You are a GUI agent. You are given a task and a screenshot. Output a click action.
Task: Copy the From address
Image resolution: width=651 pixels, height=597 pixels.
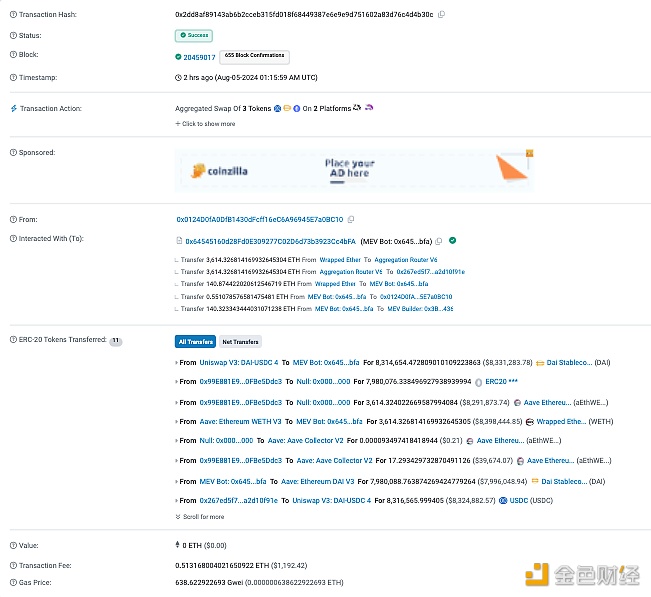point(351,219)
